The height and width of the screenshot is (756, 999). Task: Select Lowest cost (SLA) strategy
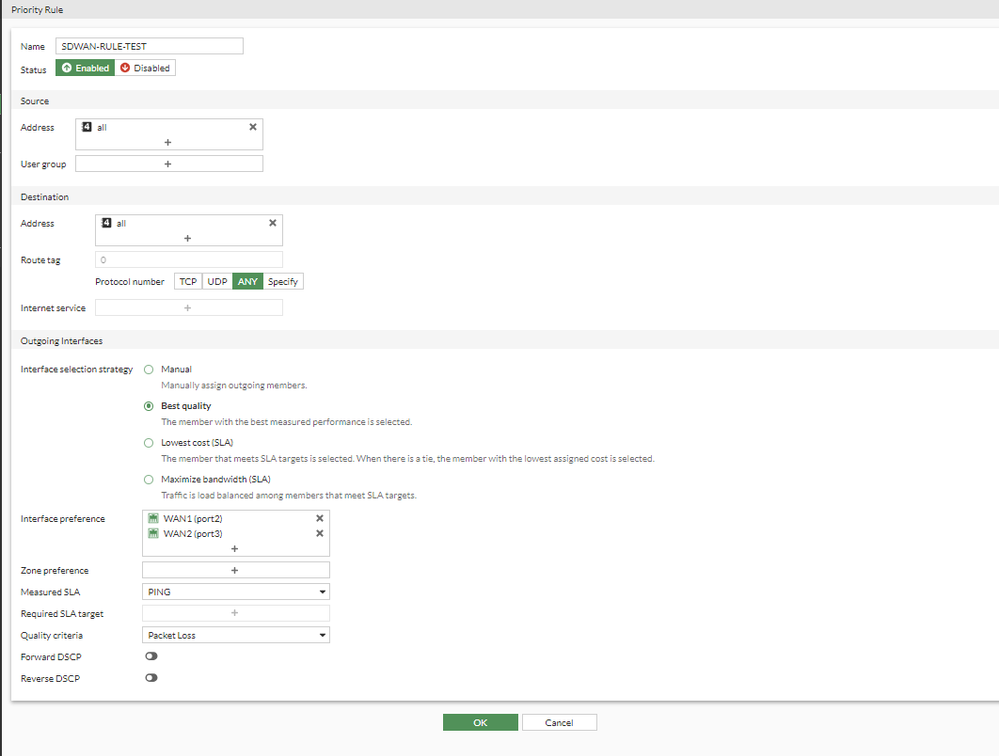coord(149,442)
